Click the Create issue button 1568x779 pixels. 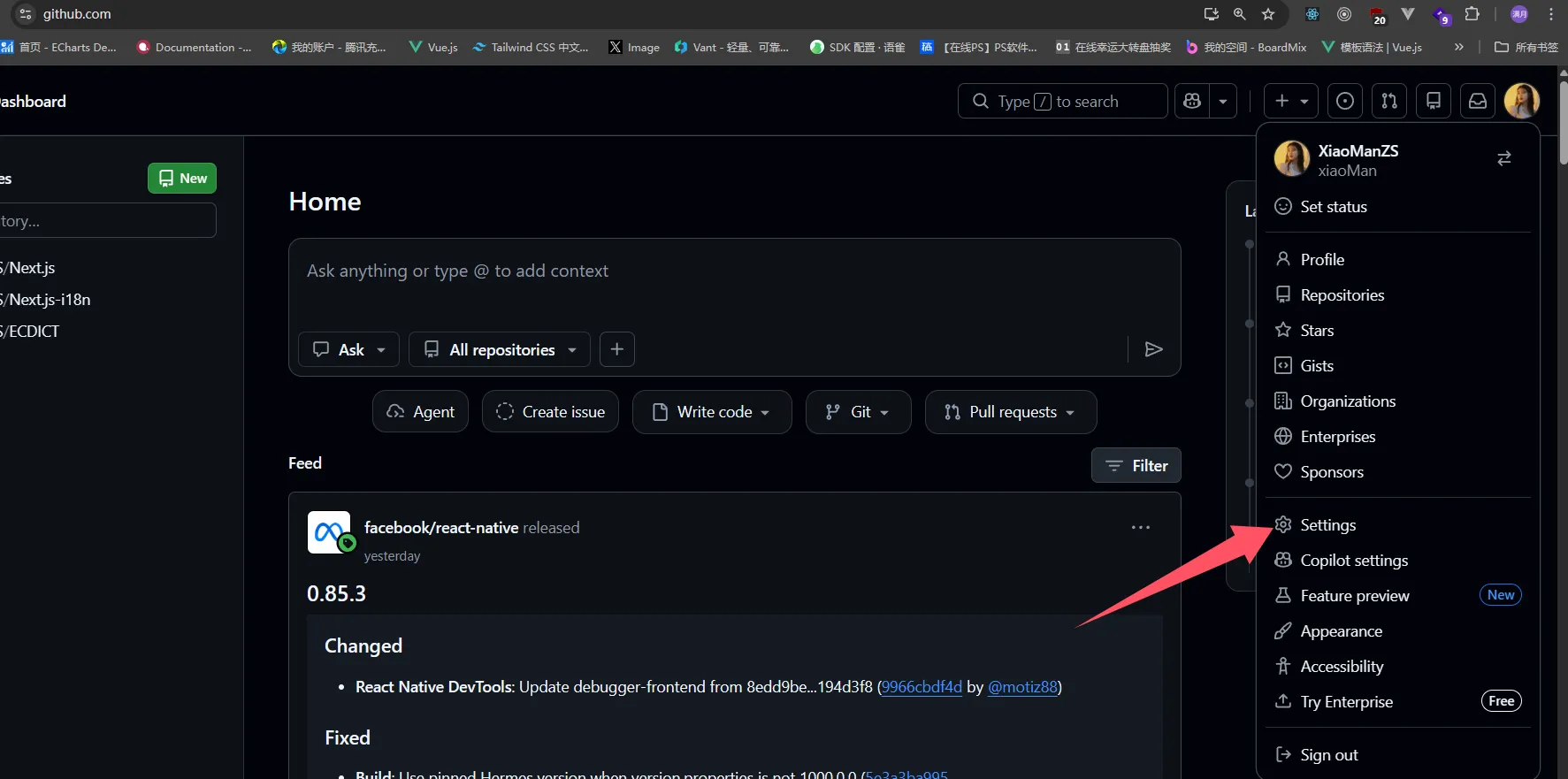(x=550, y=412)
